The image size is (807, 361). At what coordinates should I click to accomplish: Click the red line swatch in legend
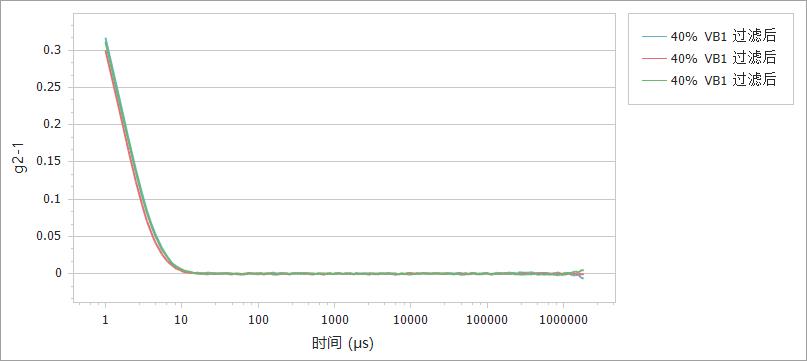pos(654,59)
